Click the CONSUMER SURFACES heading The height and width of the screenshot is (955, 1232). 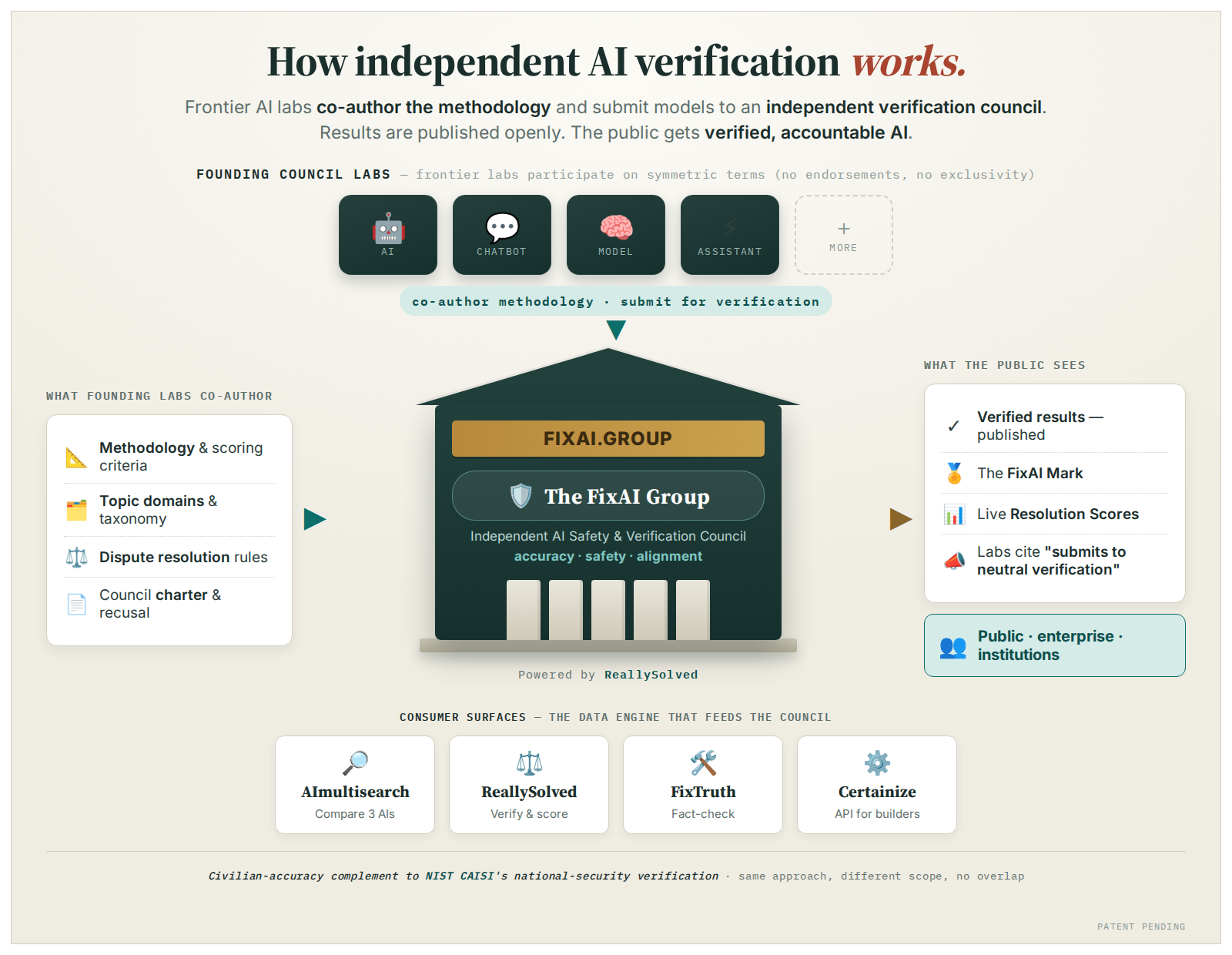[463, 717]
